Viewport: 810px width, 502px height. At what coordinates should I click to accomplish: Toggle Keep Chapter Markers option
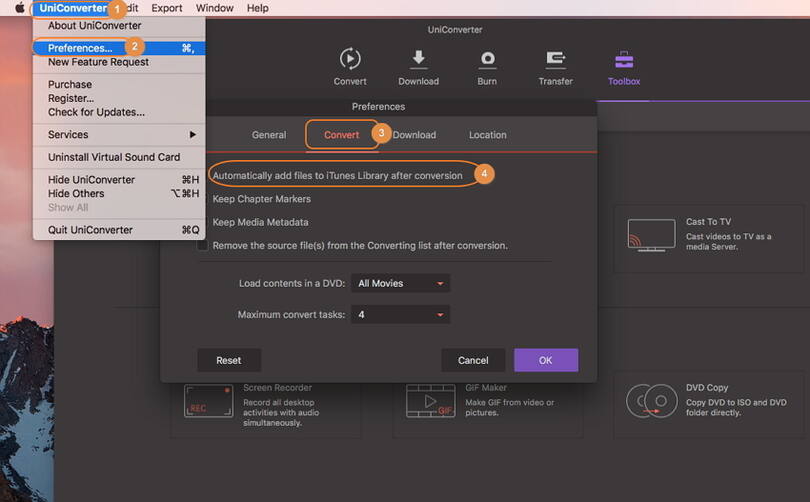pos(261,199)
